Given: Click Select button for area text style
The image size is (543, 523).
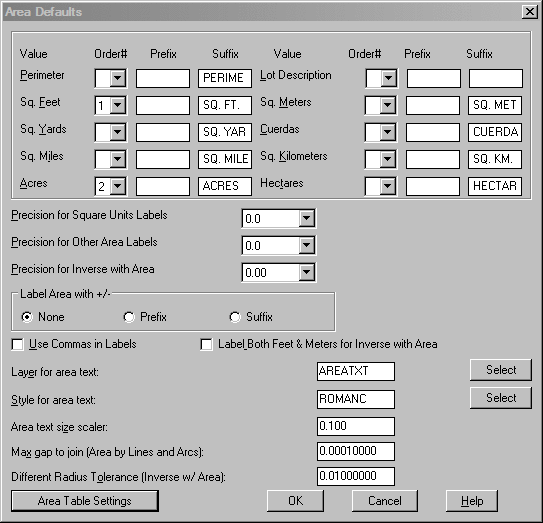Looking at the screenshot, I should pyautogui.click(x=501, y=398).
